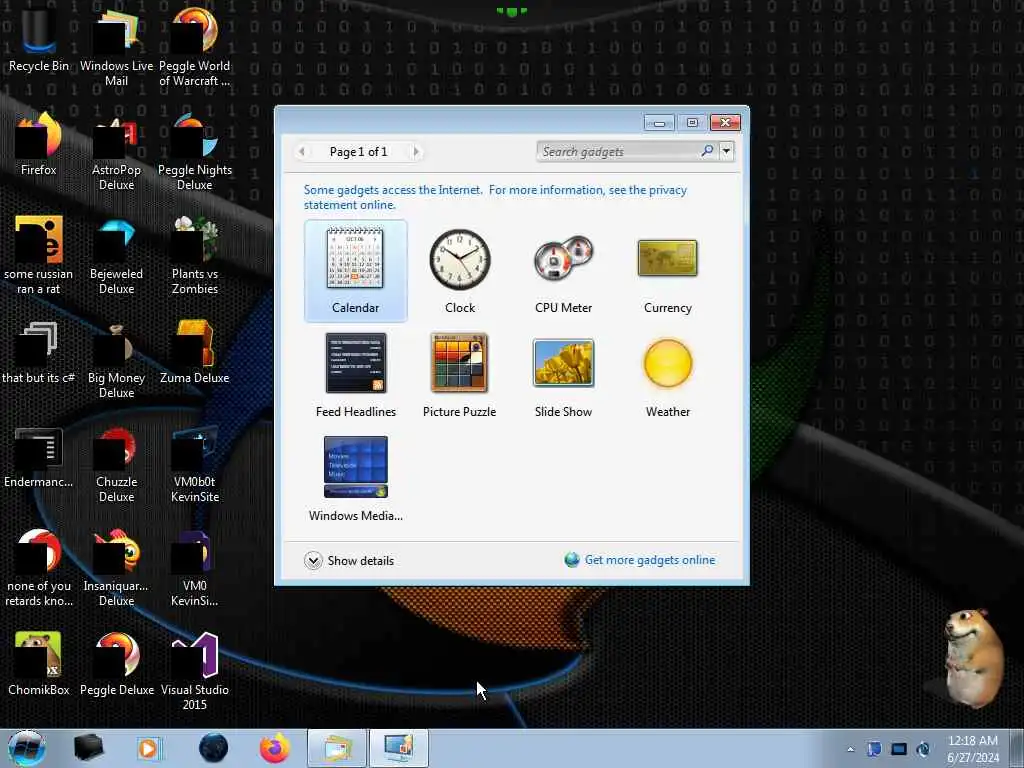
Task: Select ChomikBox desktop icon
Action: pos(39,663)
